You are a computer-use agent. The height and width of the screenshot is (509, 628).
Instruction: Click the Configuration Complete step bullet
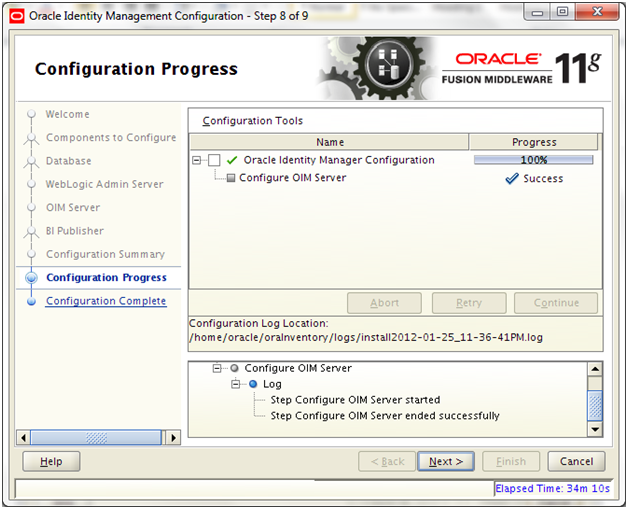point(31,301)
